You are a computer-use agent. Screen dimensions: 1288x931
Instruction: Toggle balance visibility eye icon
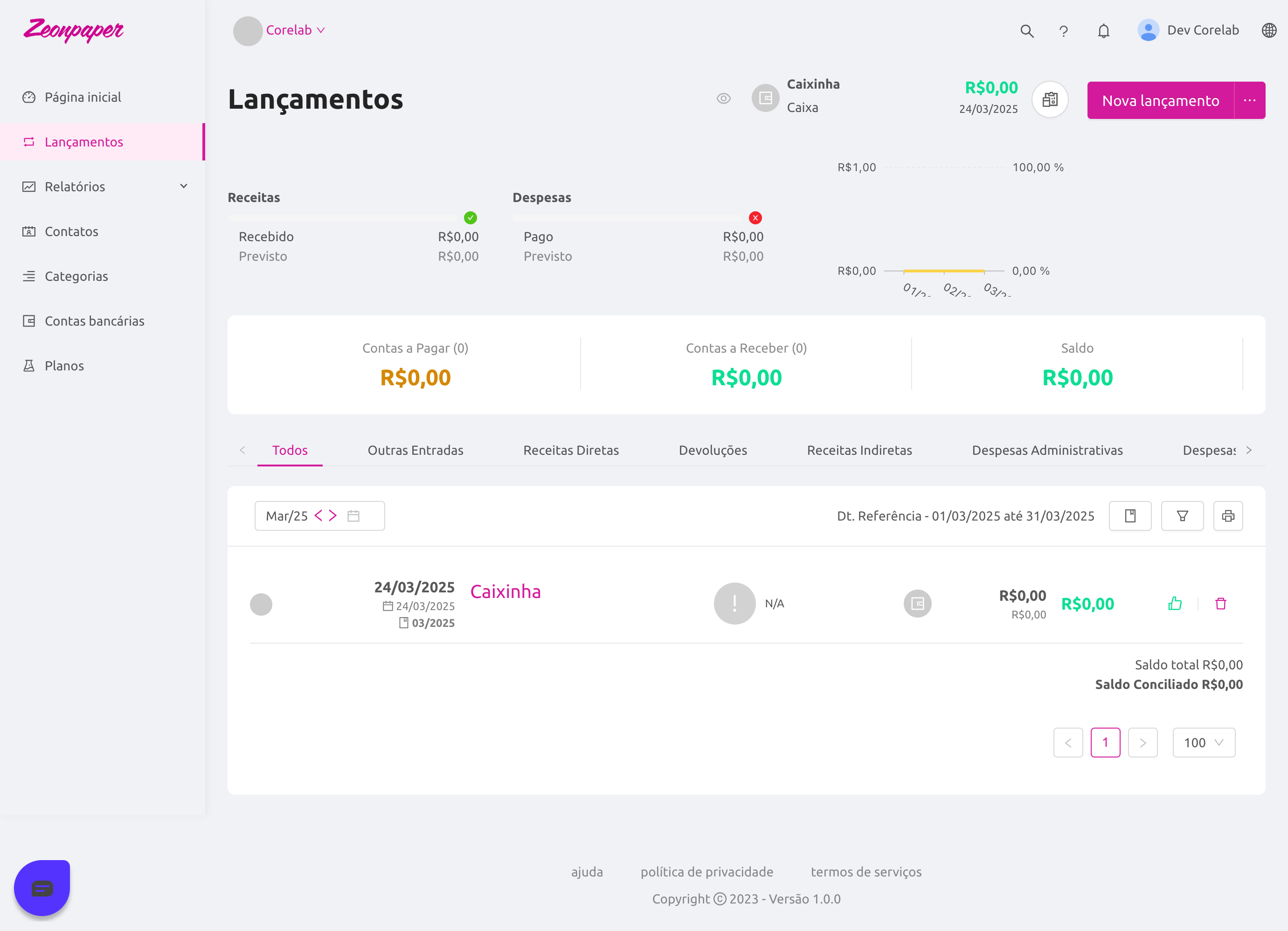(x=723, y=99)
